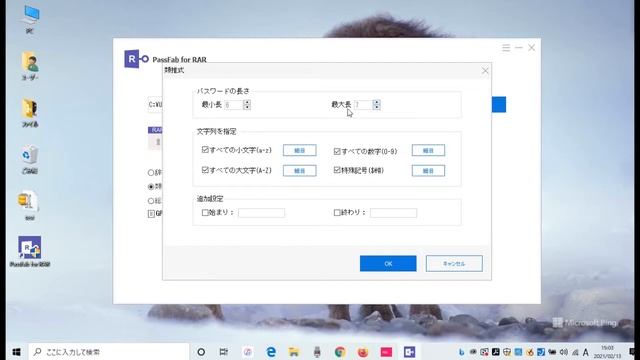The width and height of the screenshot is (640, 360).
Task: Click the taskbar search box ここに入力して検索
Action: point(109,351)
